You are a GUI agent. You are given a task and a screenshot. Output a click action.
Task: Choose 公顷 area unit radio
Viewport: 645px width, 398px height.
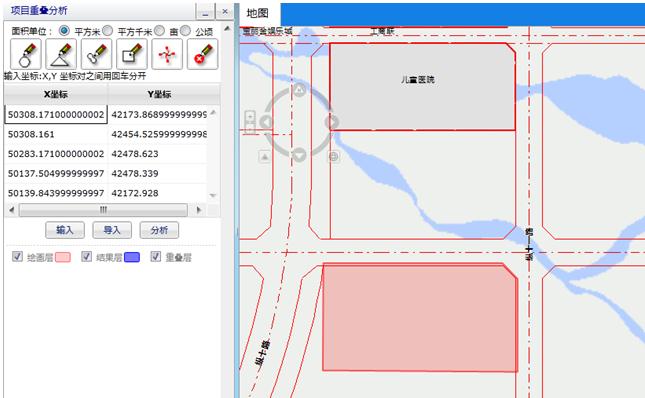pos(186,30)
